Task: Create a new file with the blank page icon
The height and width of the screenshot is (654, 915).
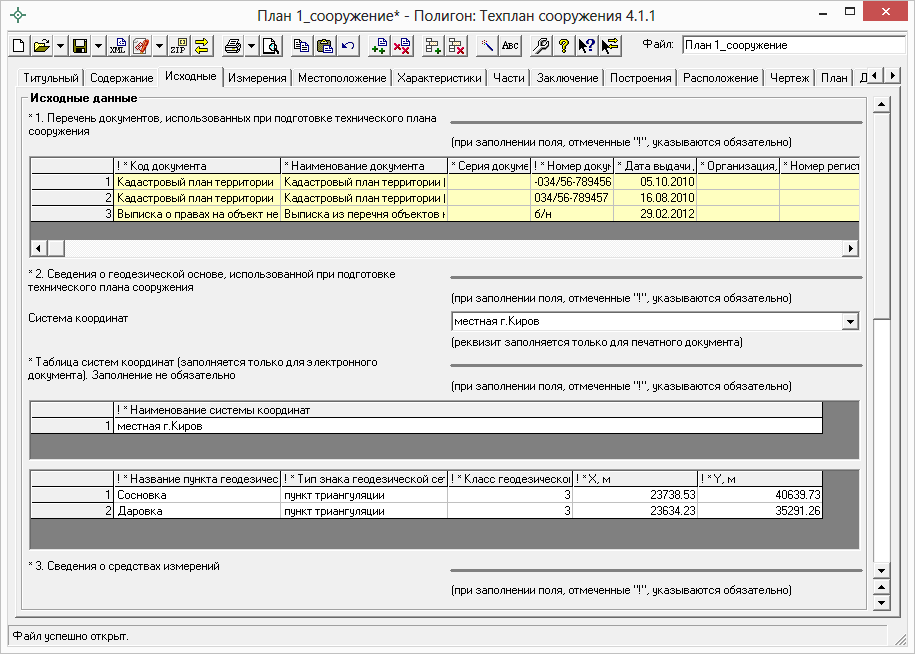Action: click(19, 46)
